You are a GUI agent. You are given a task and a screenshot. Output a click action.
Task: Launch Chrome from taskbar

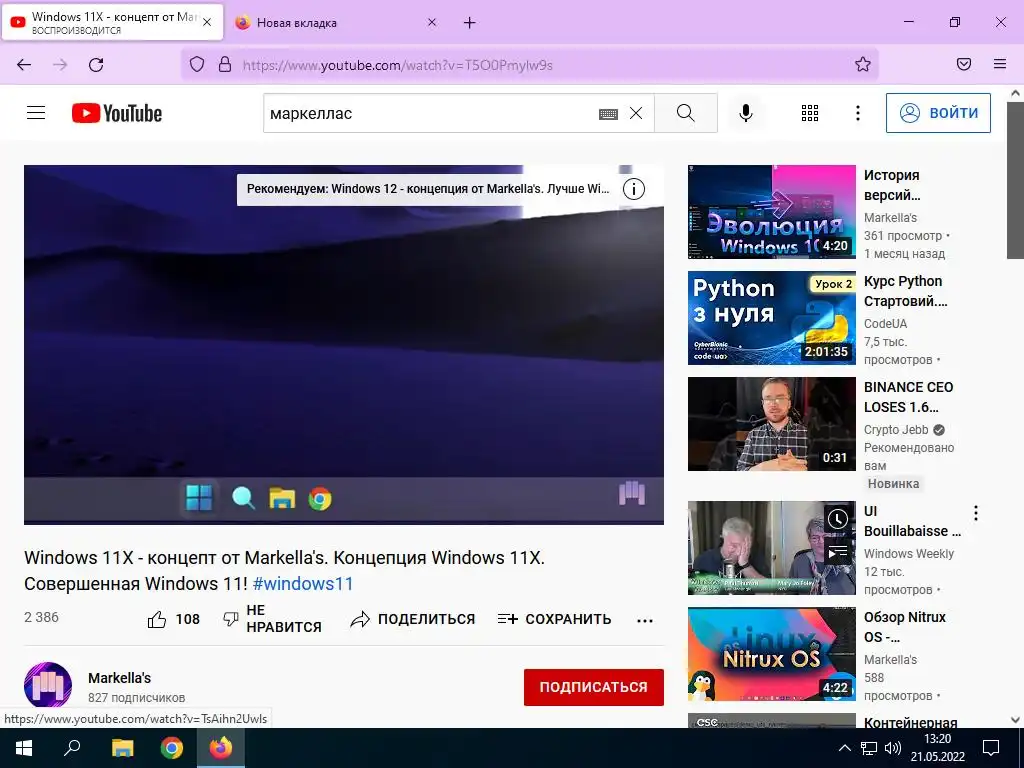click(x=172, y=748)
